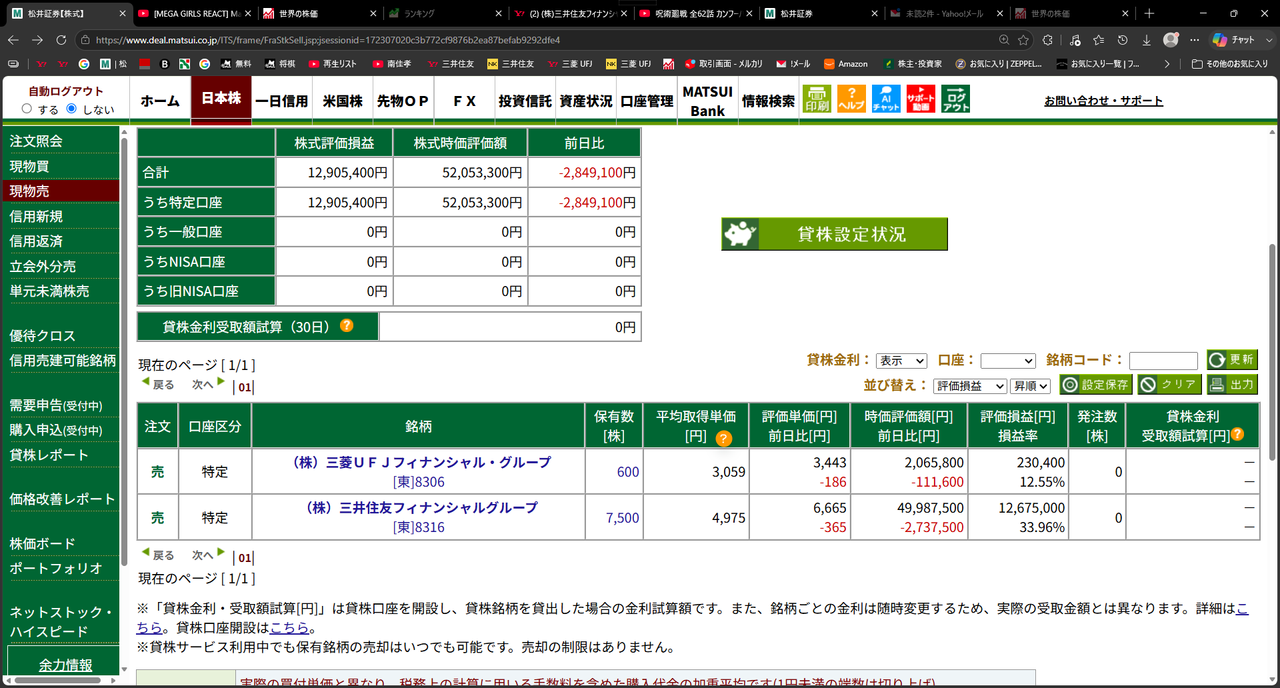Click the 出力 output button
The image size is (1280, 688).
point(1232,385)
